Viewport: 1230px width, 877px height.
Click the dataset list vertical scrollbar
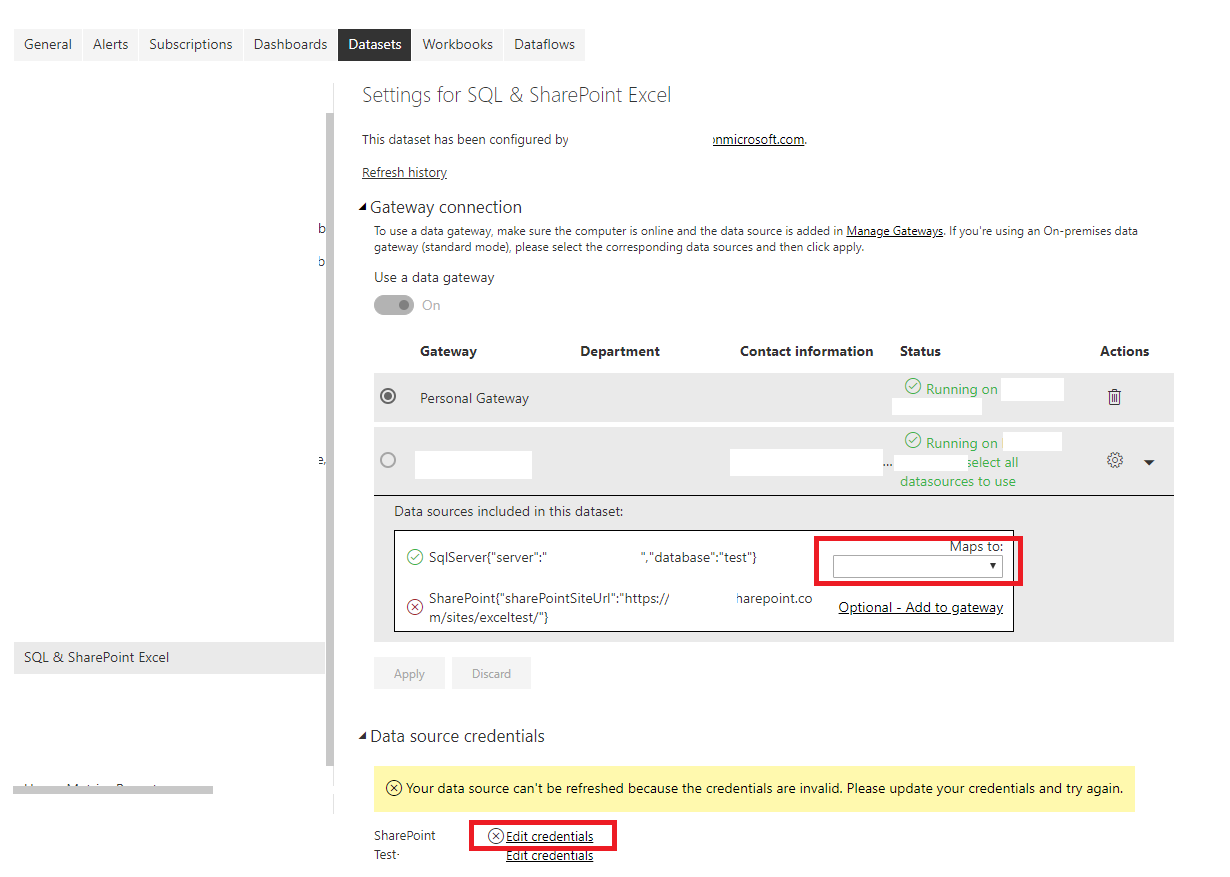(329, 439)
